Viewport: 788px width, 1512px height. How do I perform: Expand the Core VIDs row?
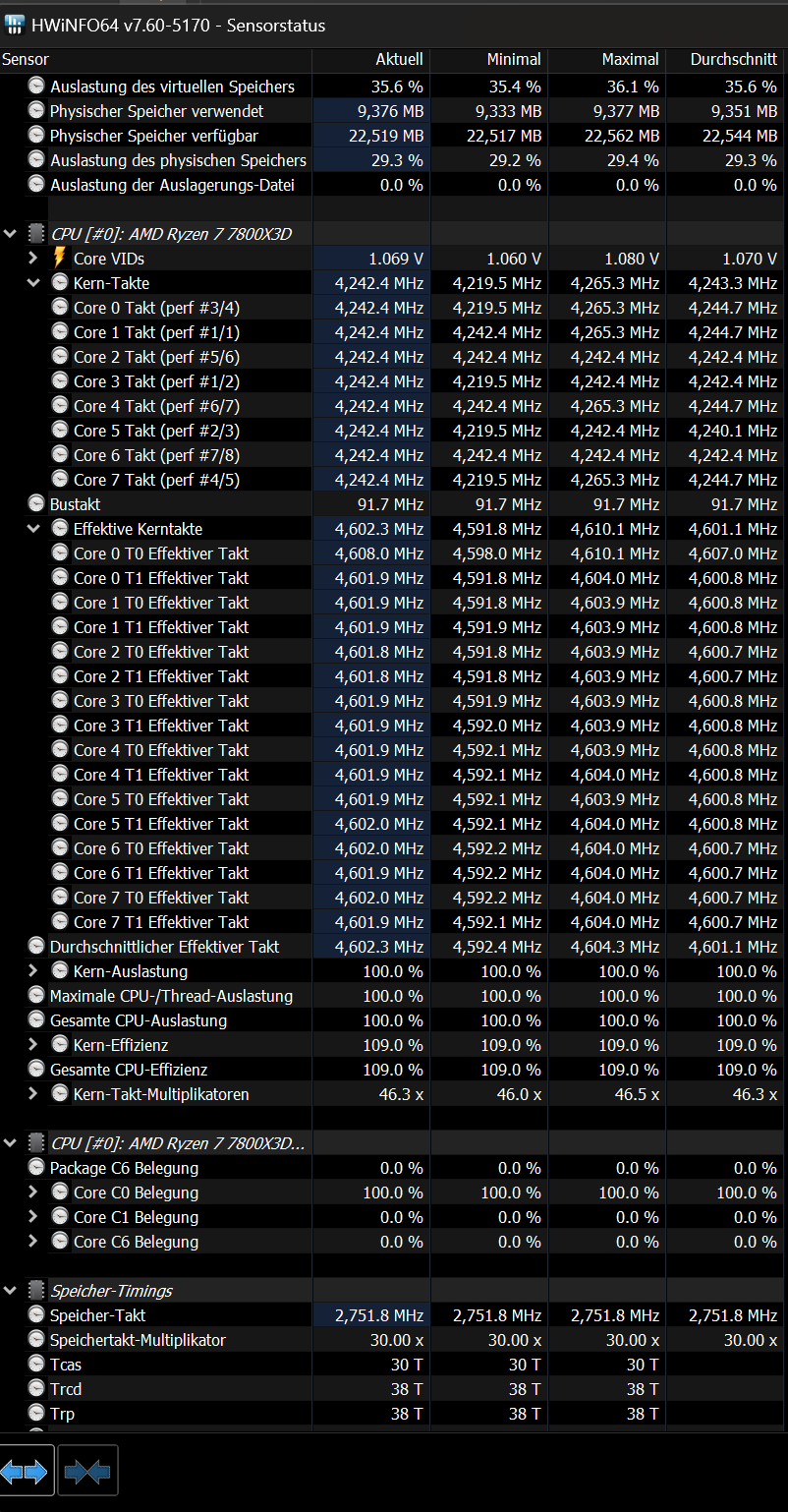[x=33, y=259]
